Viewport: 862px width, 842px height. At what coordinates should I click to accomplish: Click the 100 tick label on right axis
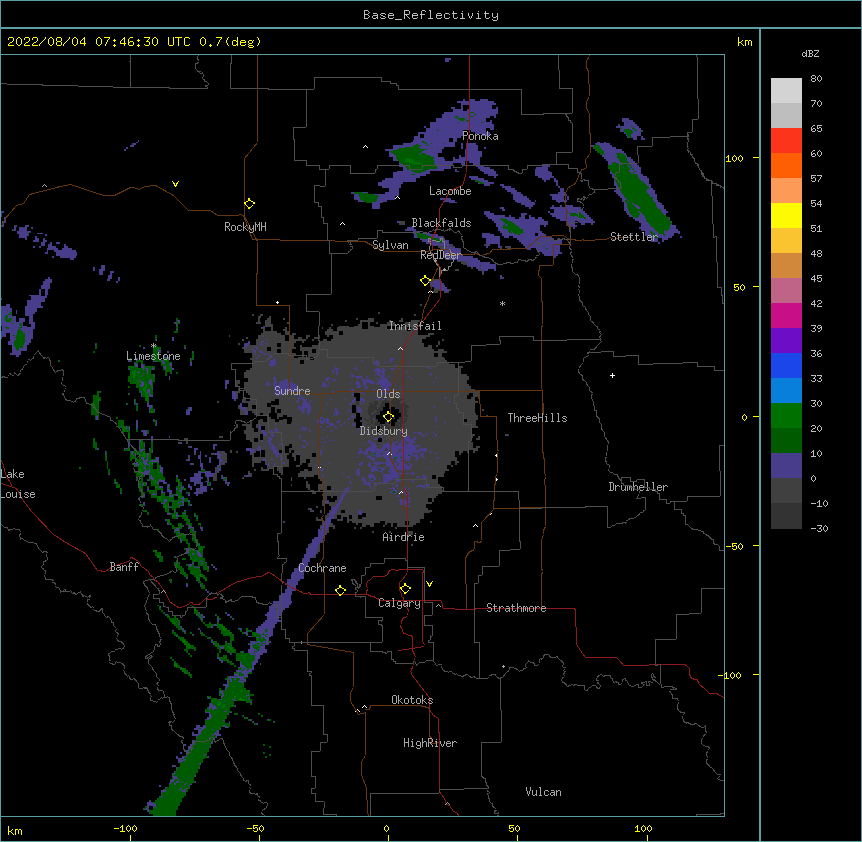pos(734,158)
